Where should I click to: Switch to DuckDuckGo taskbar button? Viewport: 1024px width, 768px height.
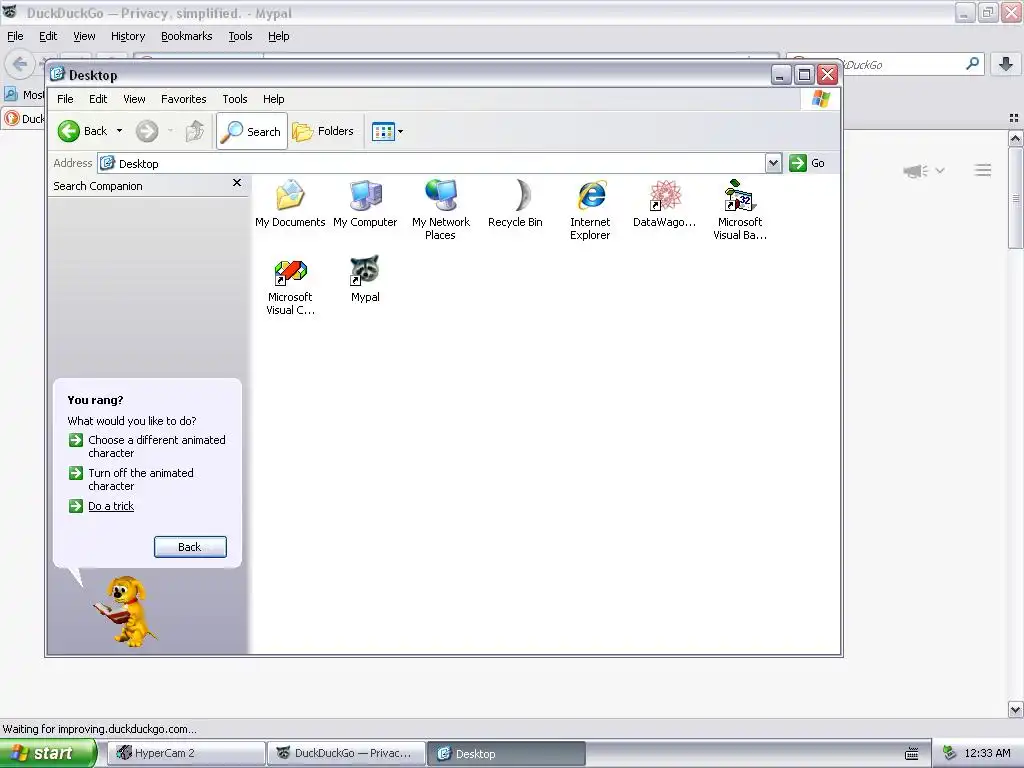[346, 753]
